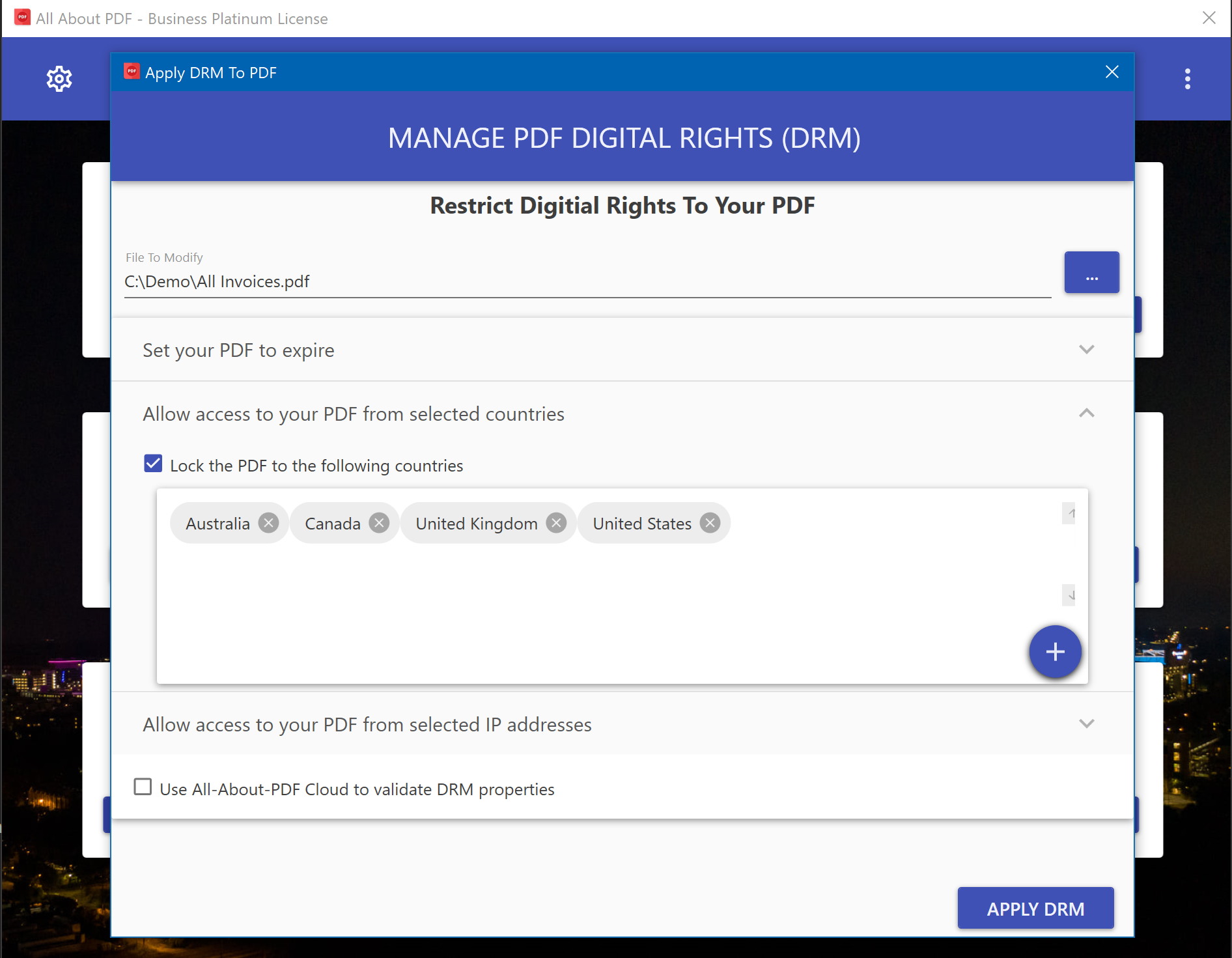The image size is (1232, 958).
Task: Remove United States chip
Action: 710,523
